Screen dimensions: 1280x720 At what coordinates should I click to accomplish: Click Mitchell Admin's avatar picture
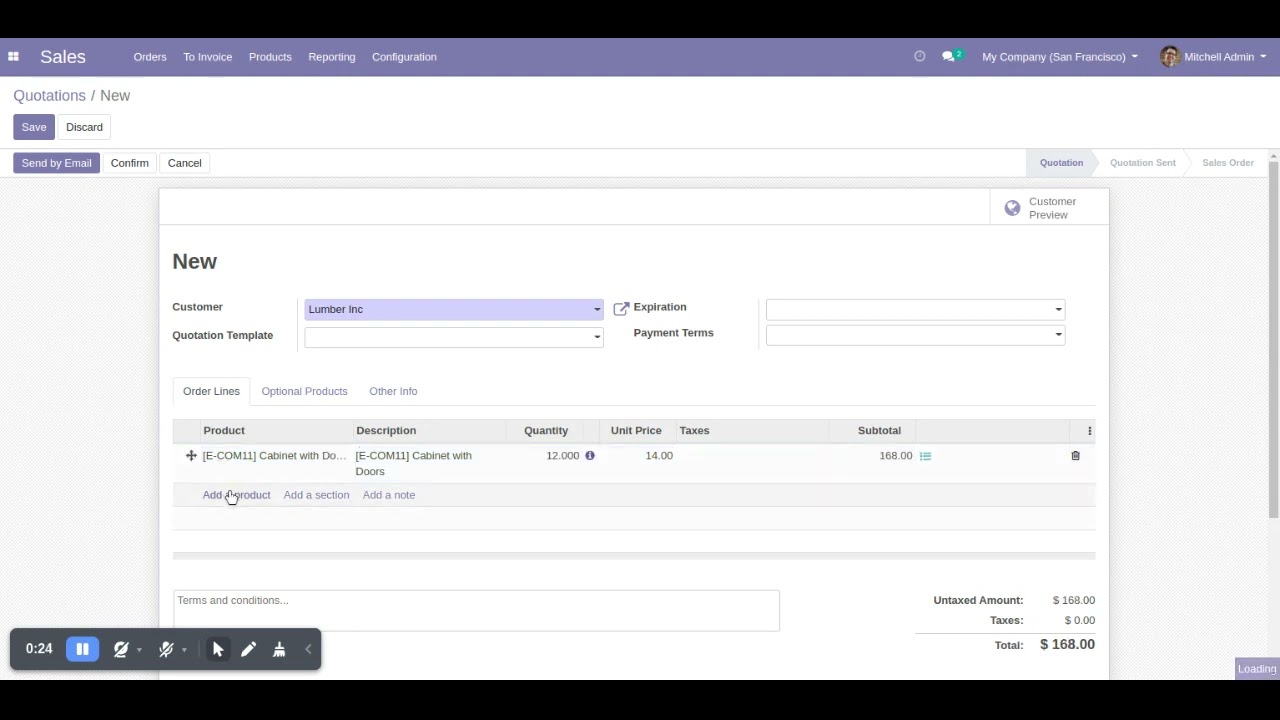click(1170, 57)
